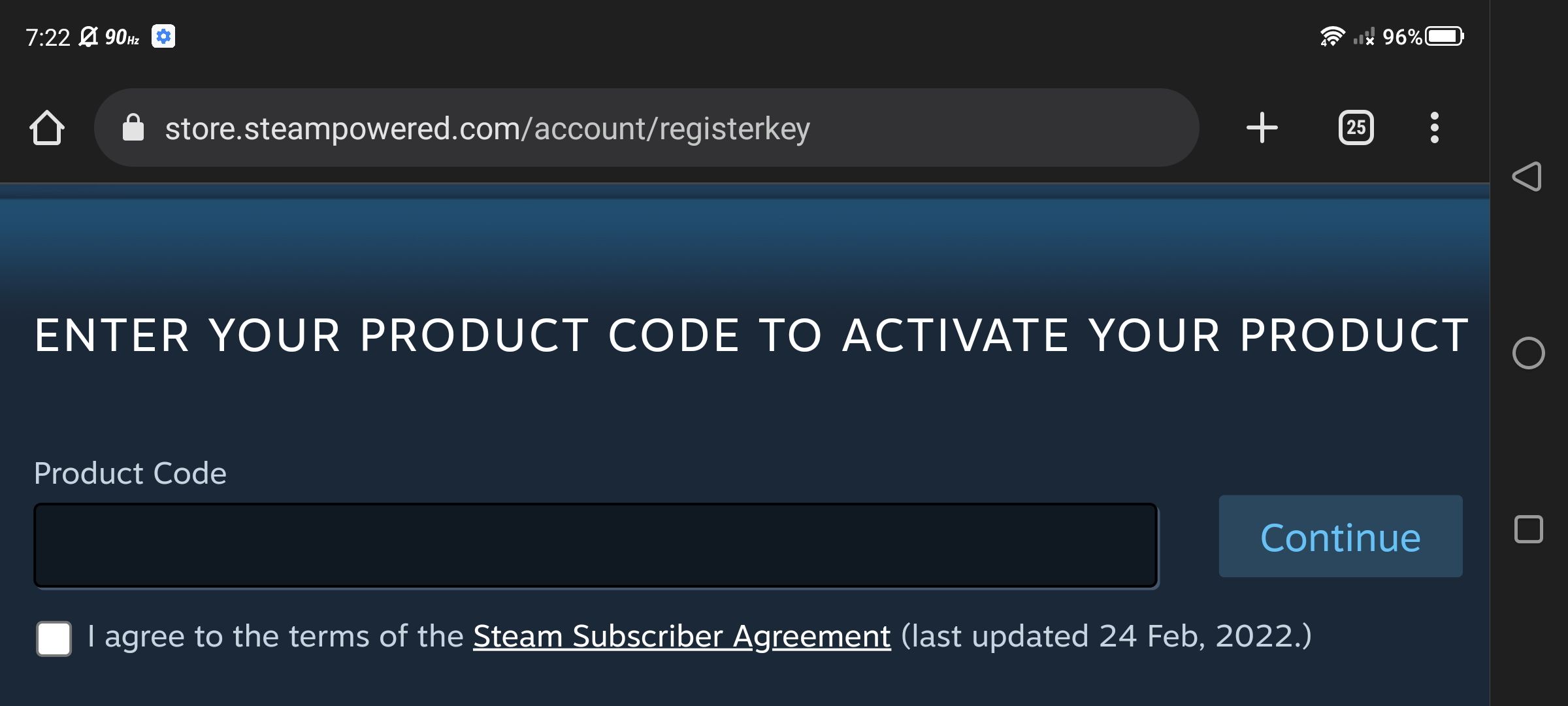Open the Steam Subscriber Agreement link
The height and width of the screenshot is (706, 1568).
tap(681, 636)
